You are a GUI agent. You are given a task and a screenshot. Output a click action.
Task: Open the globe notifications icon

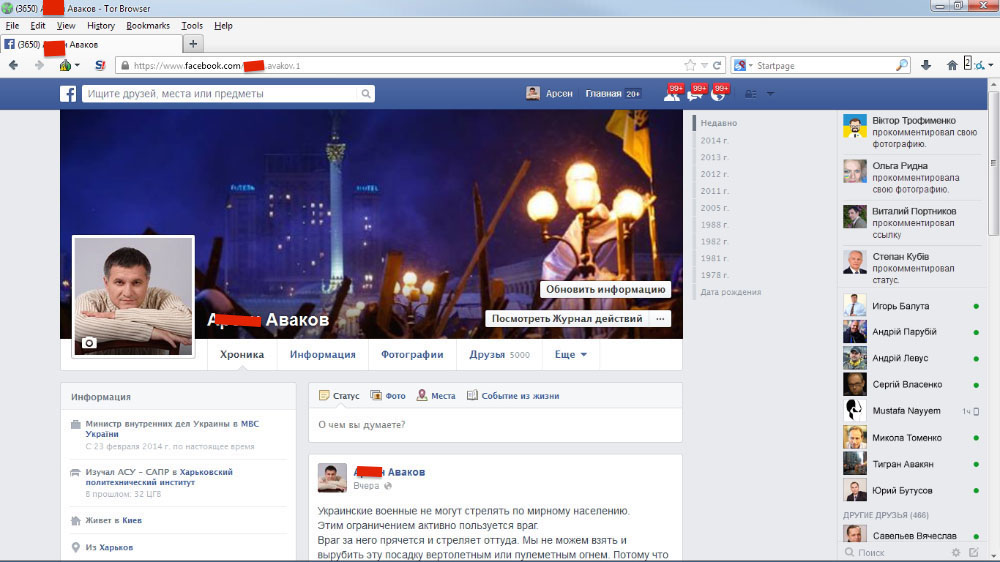coord(717,95)
